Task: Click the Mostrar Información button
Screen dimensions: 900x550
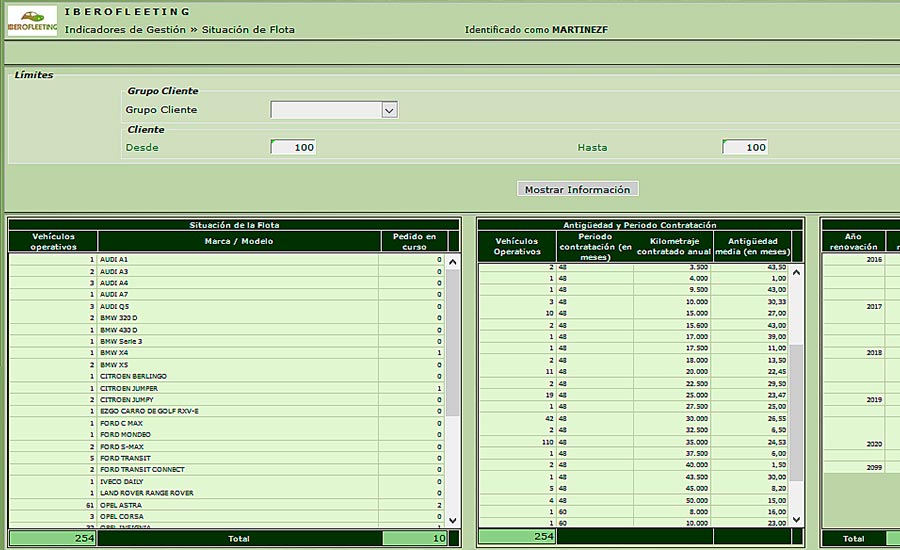Action: coord(577,189)
